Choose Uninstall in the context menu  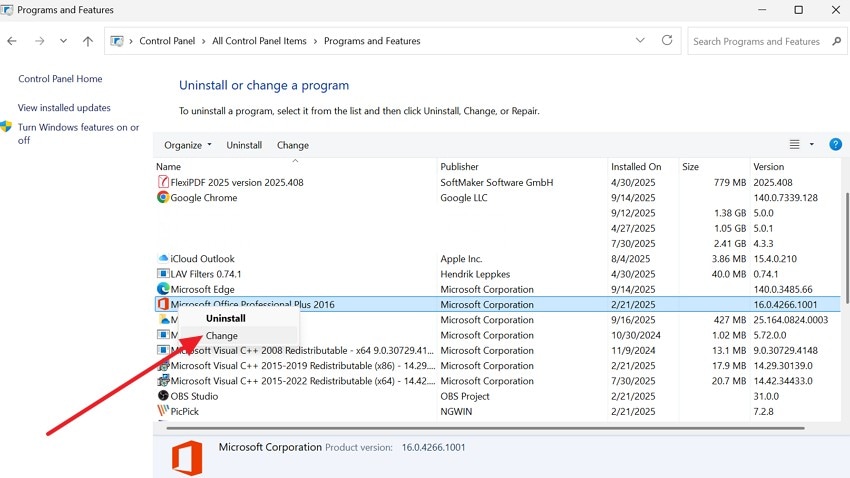(x=226, y=319)
